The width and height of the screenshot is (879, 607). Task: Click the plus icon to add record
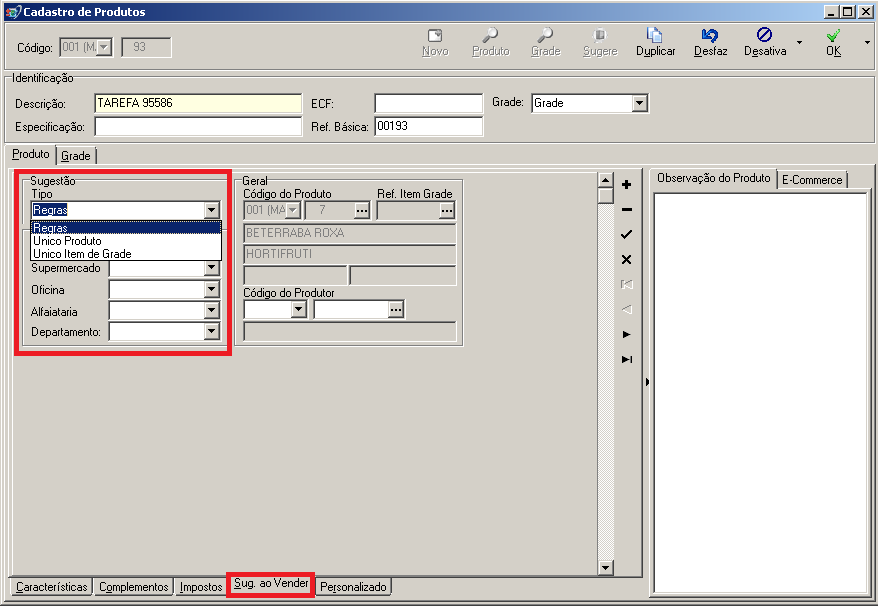[x=627, y=185]
